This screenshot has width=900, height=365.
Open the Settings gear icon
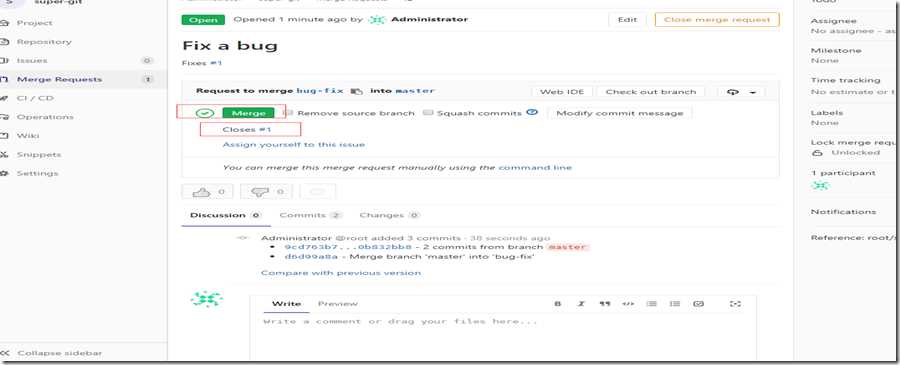[x=4, y=173]
